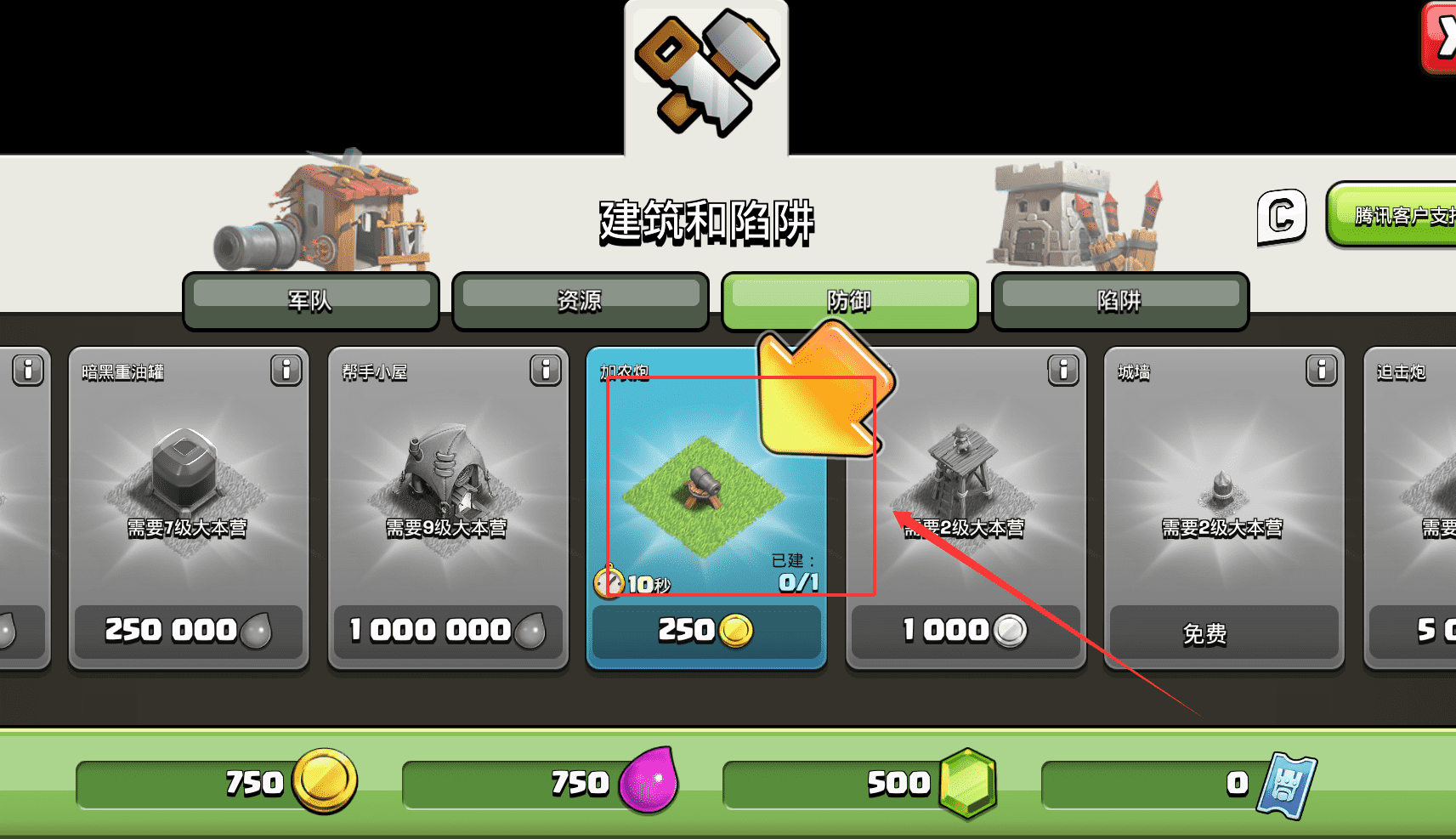The width and height of the screenshot is (1456, 839).
Task: Open info for 帮手小屋 card
Action: 546,371
